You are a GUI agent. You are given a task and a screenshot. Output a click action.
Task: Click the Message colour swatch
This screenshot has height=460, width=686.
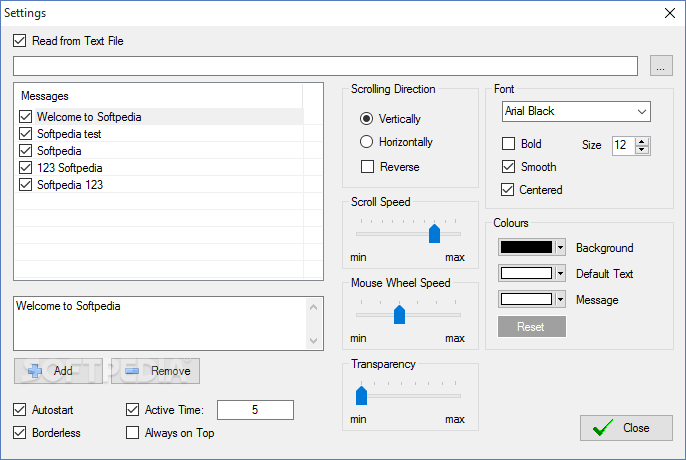click(x=526, y=299)
